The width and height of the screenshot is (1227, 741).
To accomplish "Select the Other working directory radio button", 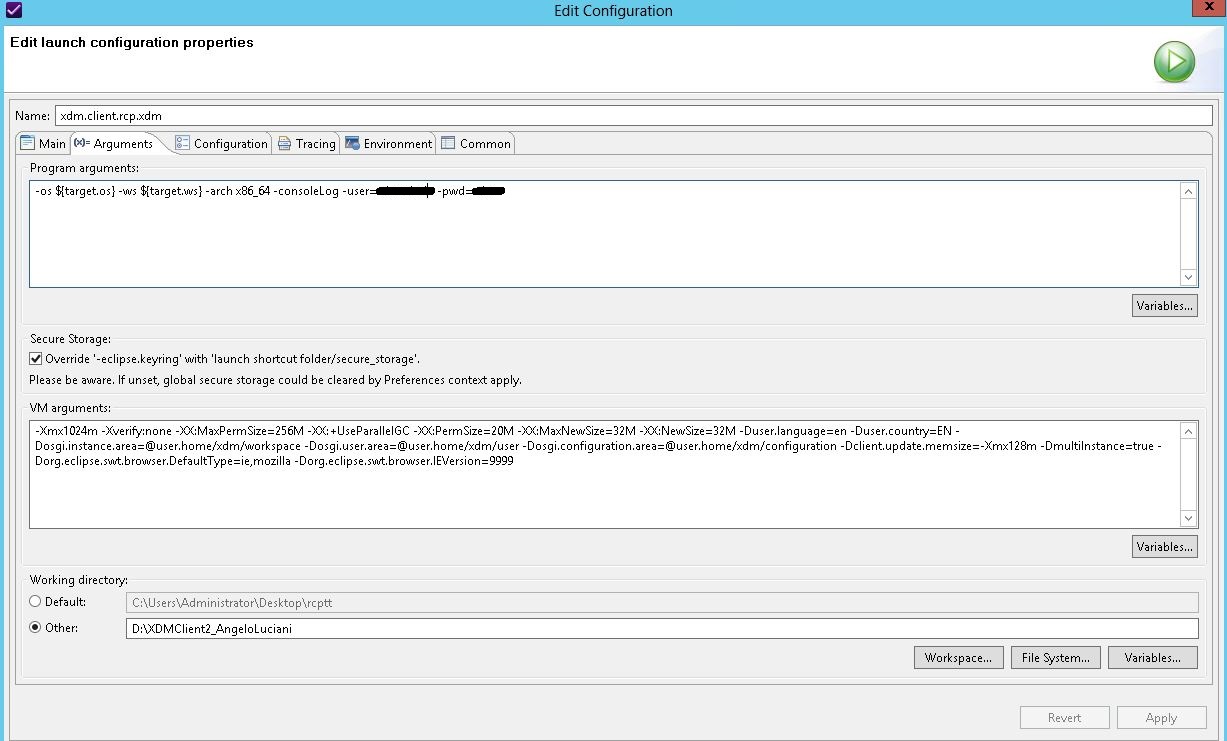I will click(x=36, y=628).
